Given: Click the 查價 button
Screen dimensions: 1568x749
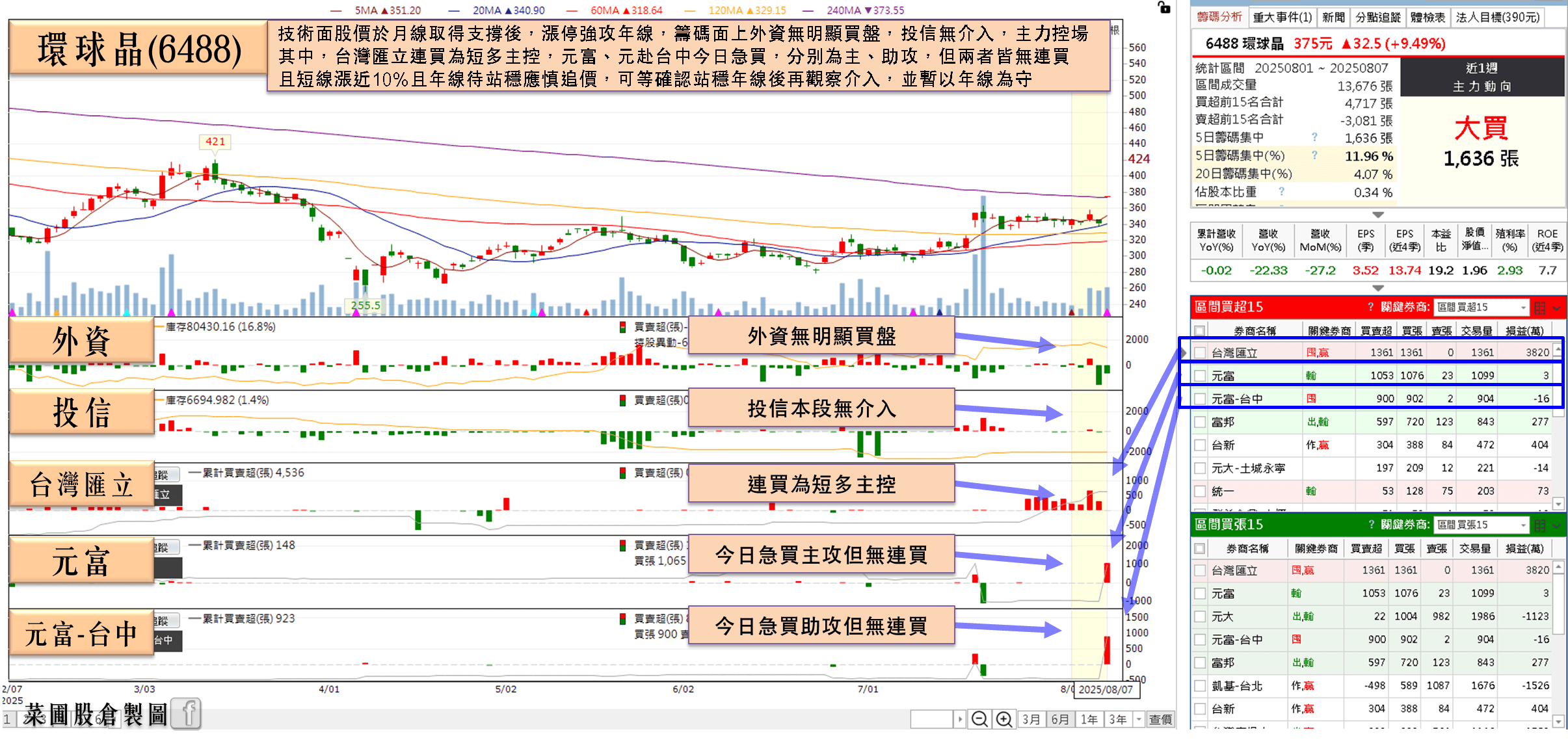Looking at the screenshot, I should [x=1160, y=719].
